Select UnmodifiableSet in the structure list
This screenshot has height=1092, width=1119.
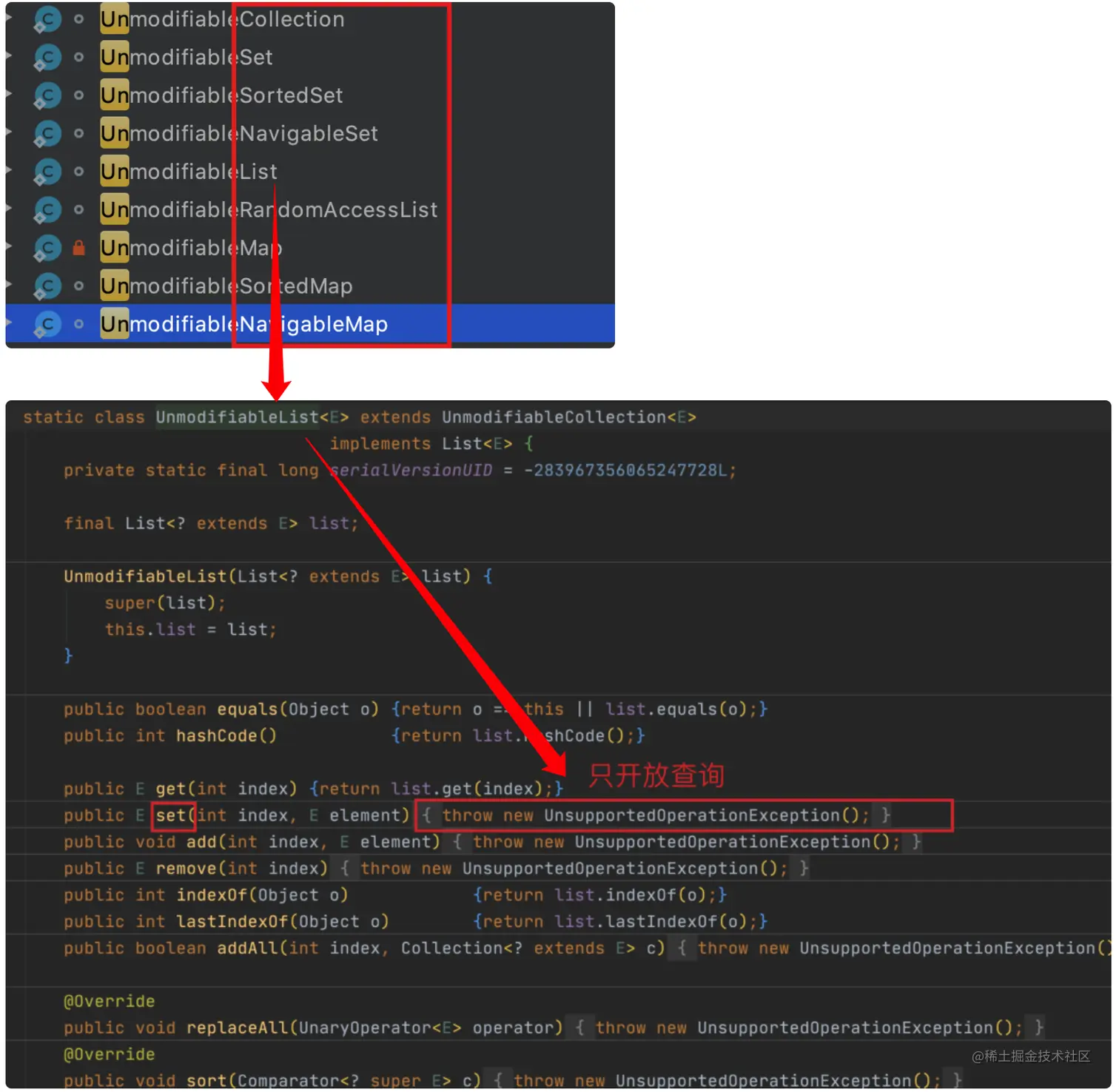click(x=186, y=58)
